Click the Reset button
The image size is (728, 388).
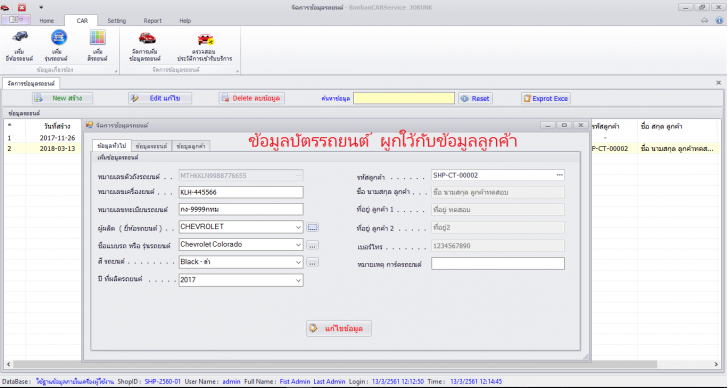pyautogui.click(x=475, y=98)
